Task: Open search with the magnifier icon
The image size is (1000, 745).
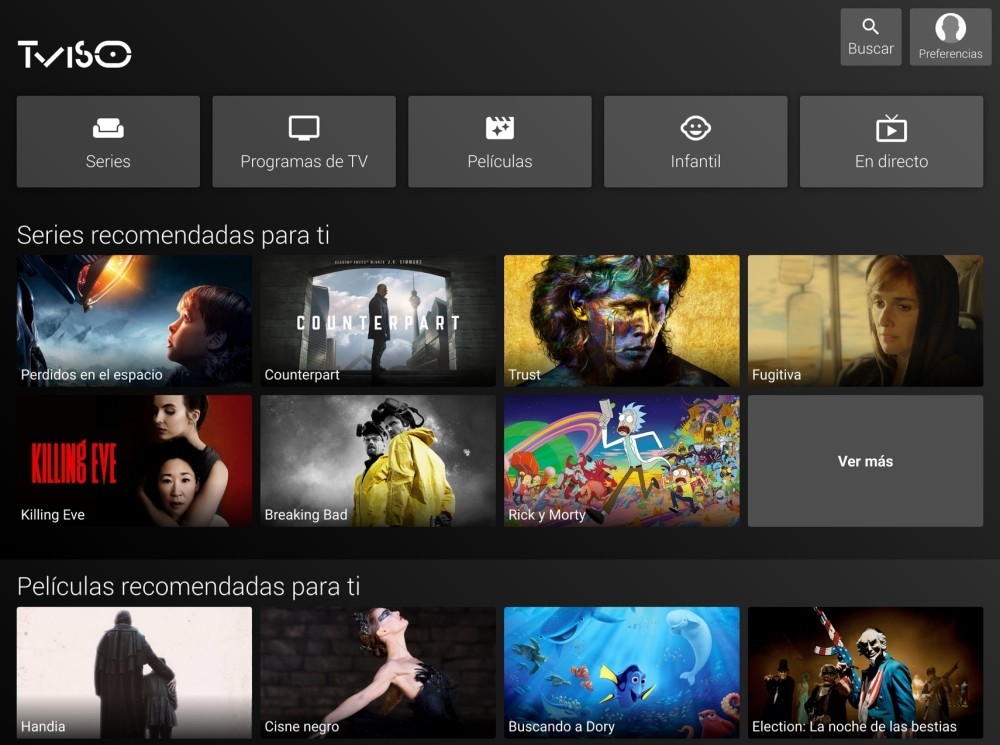Action: tap(870, 29)
